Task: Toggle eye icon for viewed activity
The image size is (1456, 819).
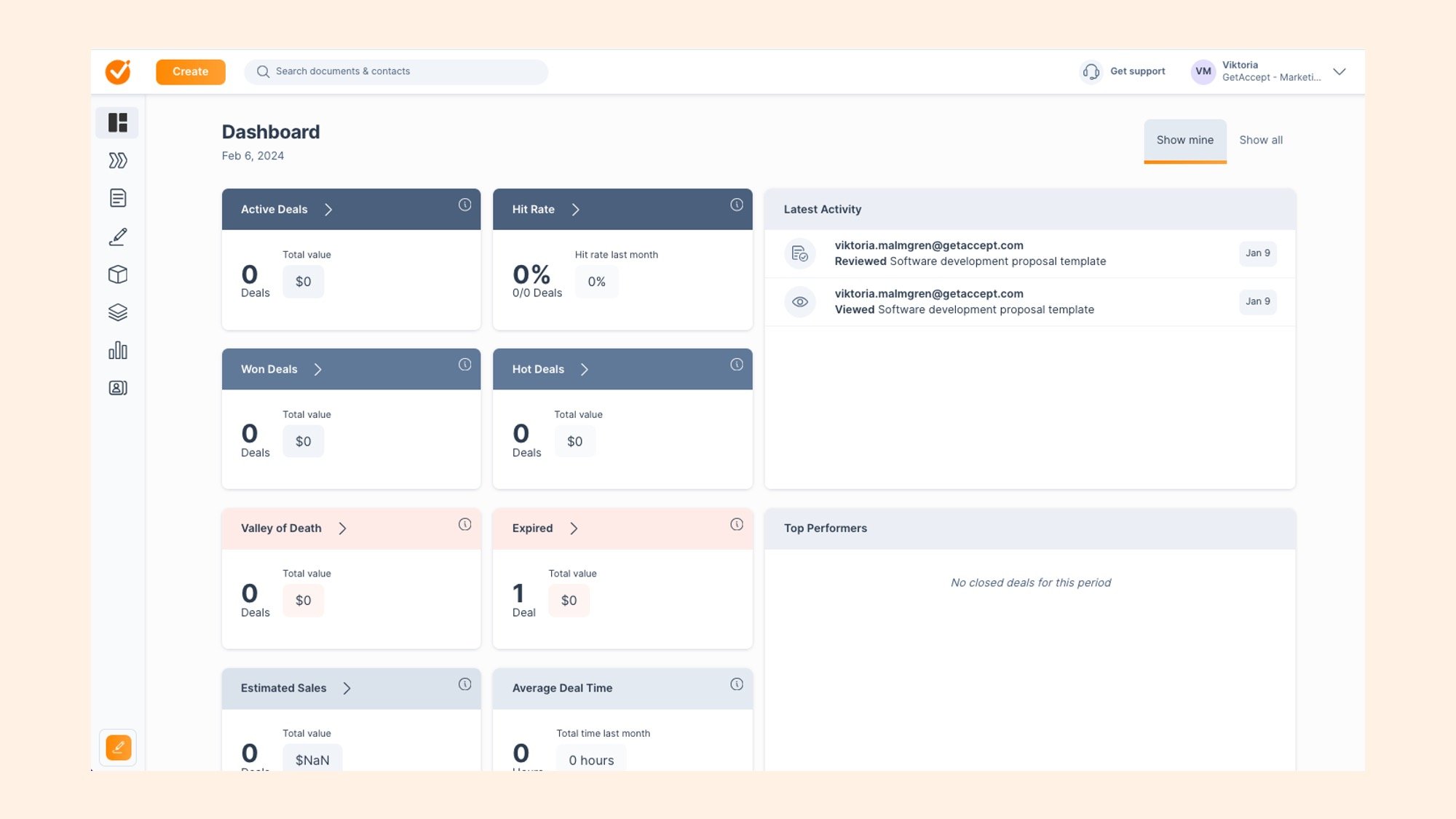Action: [800, 302]
